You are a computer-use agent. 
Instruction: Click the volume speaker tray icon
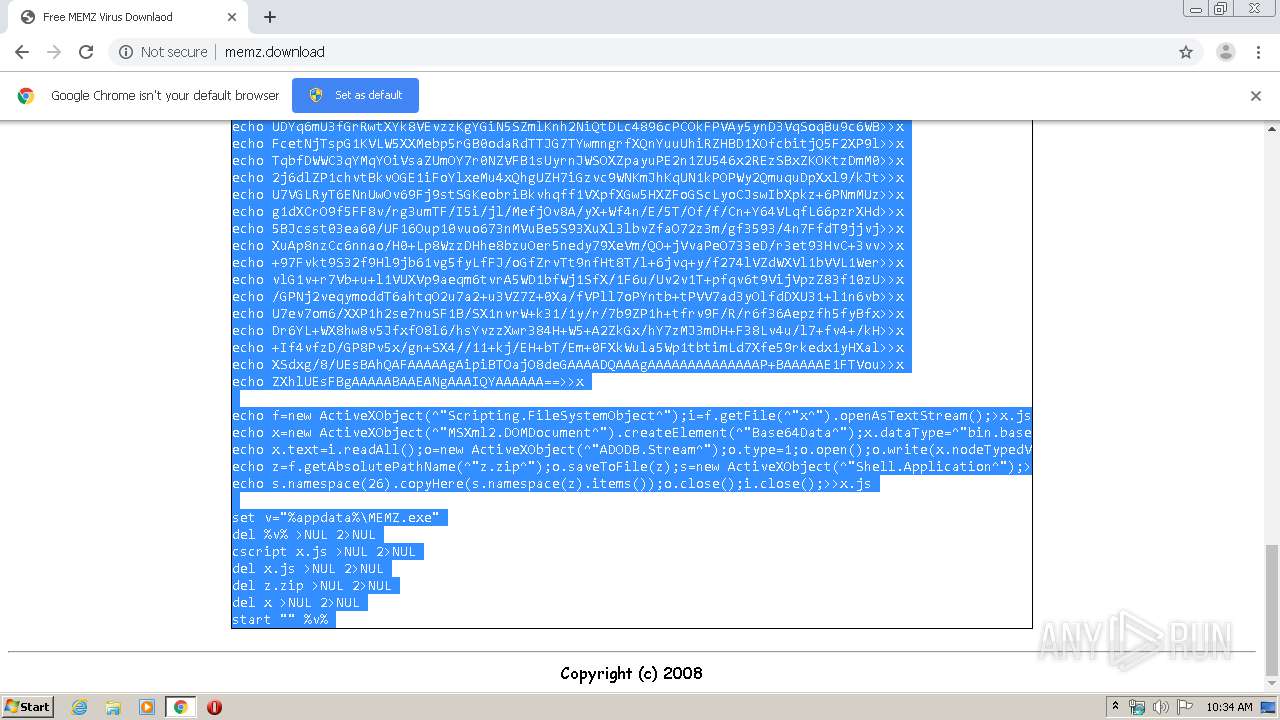pos(1161,707)
